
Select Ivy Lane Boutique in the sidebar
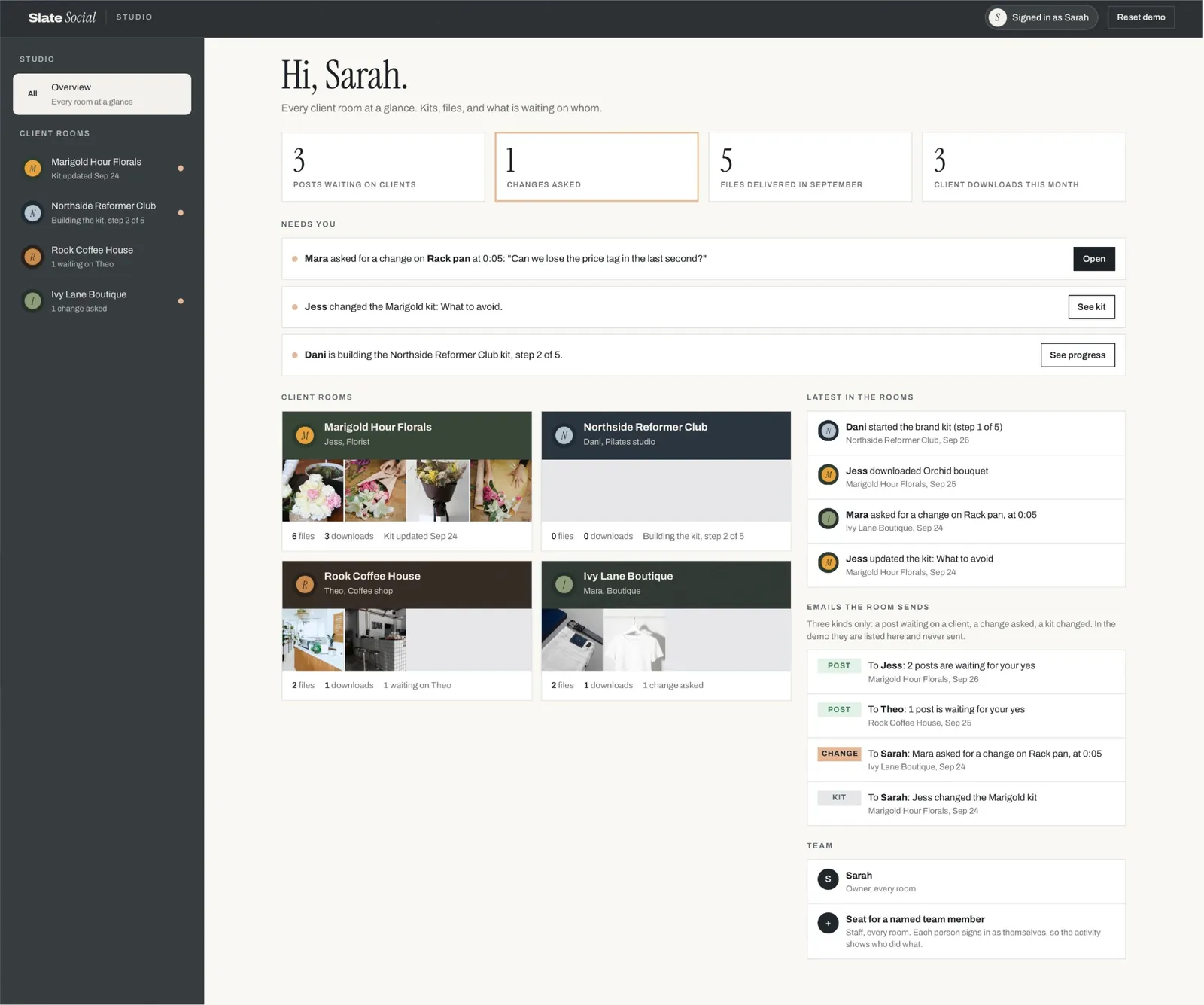click(x=102, y=301)
